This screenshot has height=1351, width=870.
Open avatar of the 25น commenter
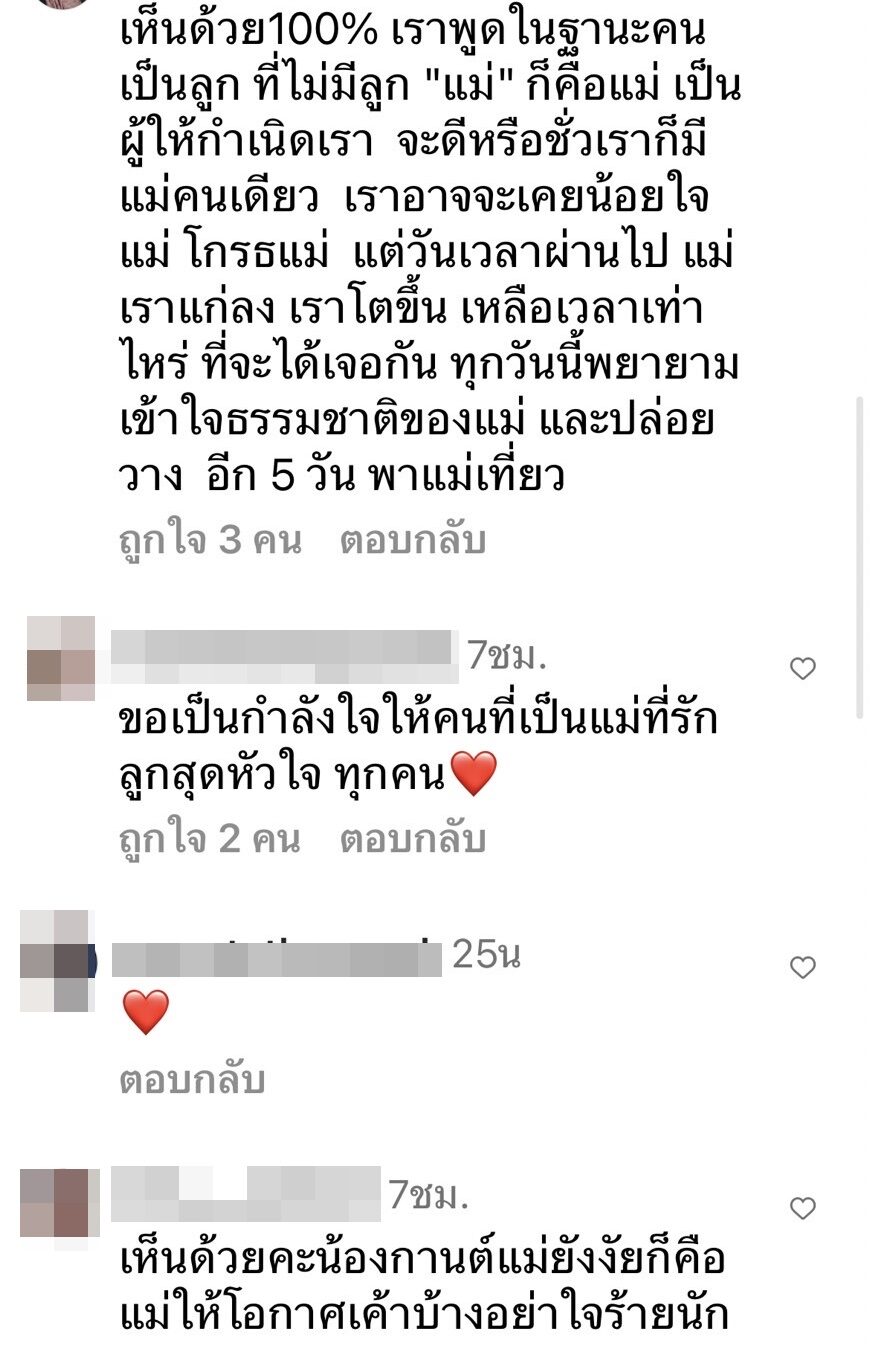pyautogui.click(x=58, y=961)
